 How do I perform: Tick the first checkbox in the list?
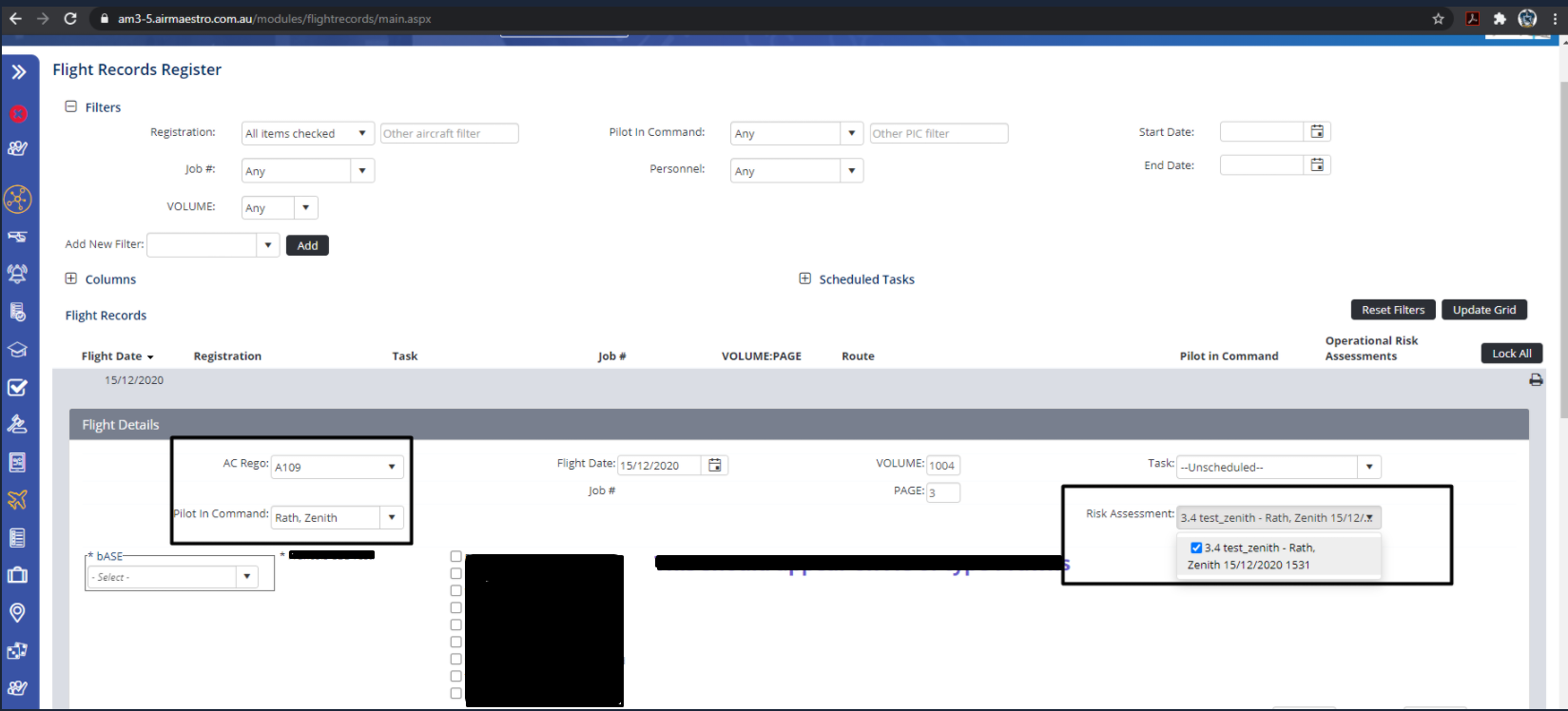tap(455, 557)
